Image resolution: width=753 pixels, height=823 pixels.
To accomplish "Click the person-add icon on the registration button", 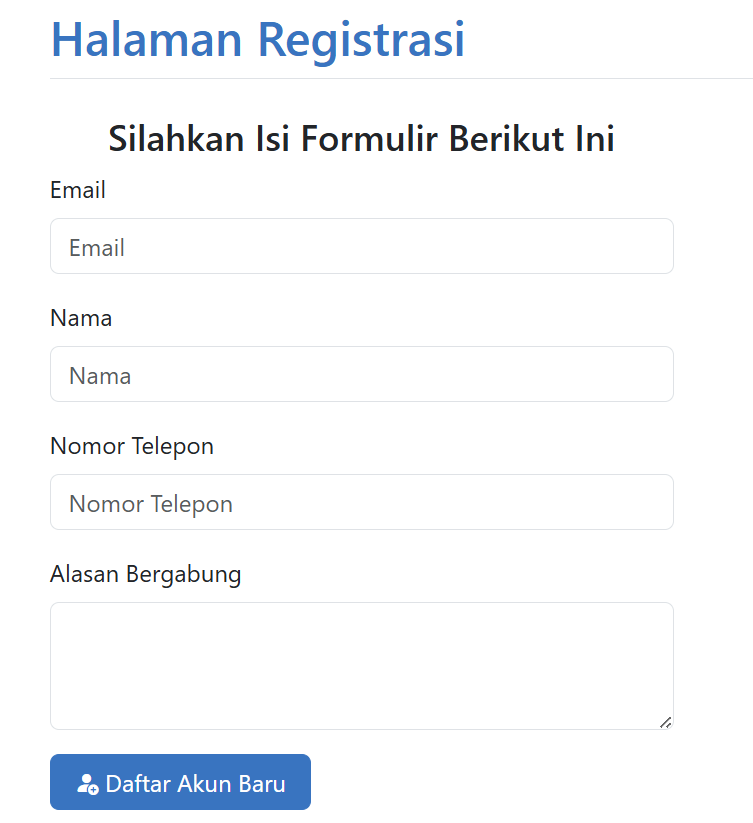I will click(88, 782).
